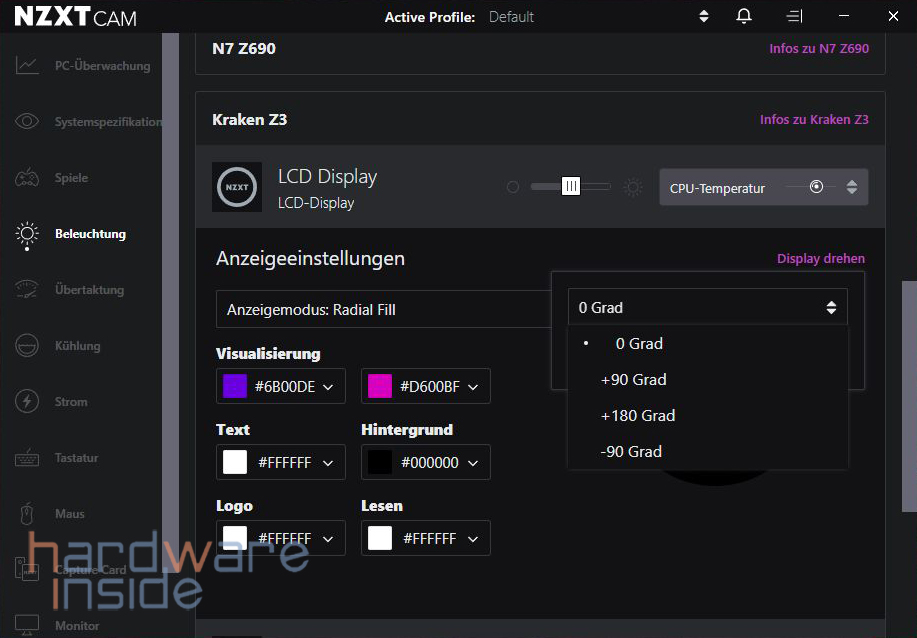The image size is (917, 638).
Task: Open the CPU-Temperatur display mode dropdown
Action: pyautogui.click(x=764, y=187)
